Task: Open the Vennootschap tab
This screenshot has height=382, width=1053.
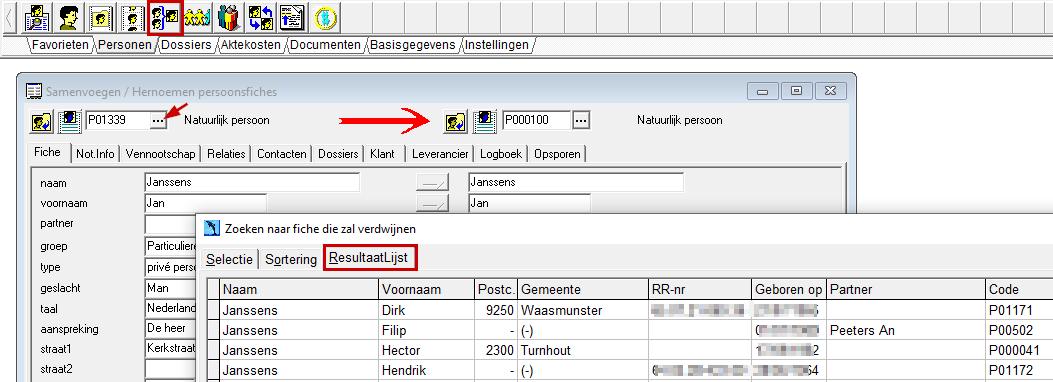Action: click(x=161, y=154)
